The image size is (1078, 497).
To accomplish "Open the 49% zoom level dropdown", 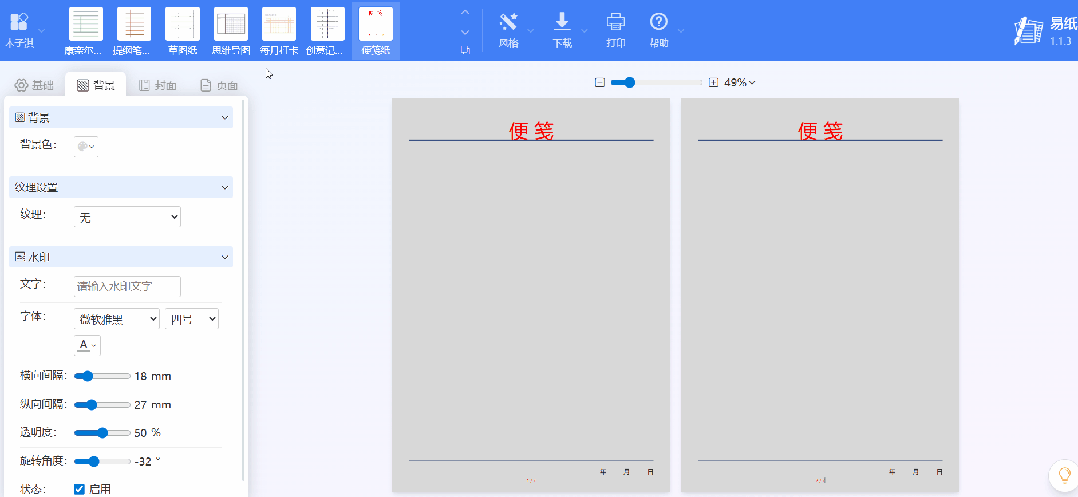I will click(x=740, y=82).
